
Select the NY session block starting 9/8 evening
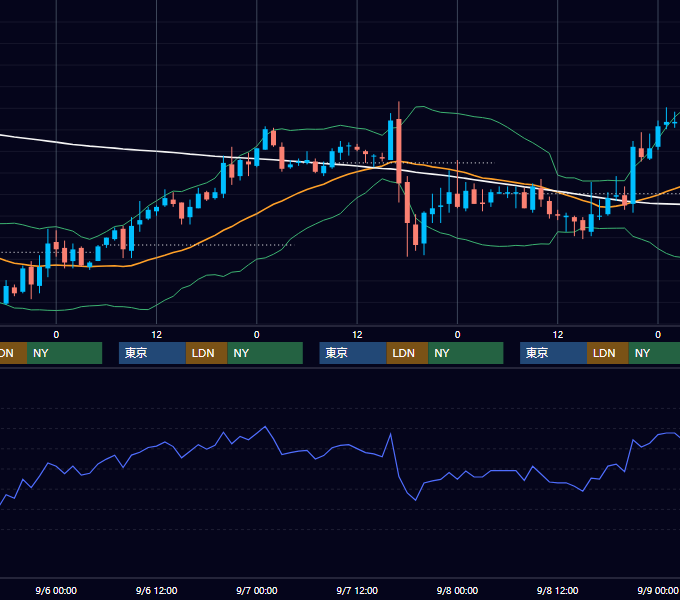654,353
